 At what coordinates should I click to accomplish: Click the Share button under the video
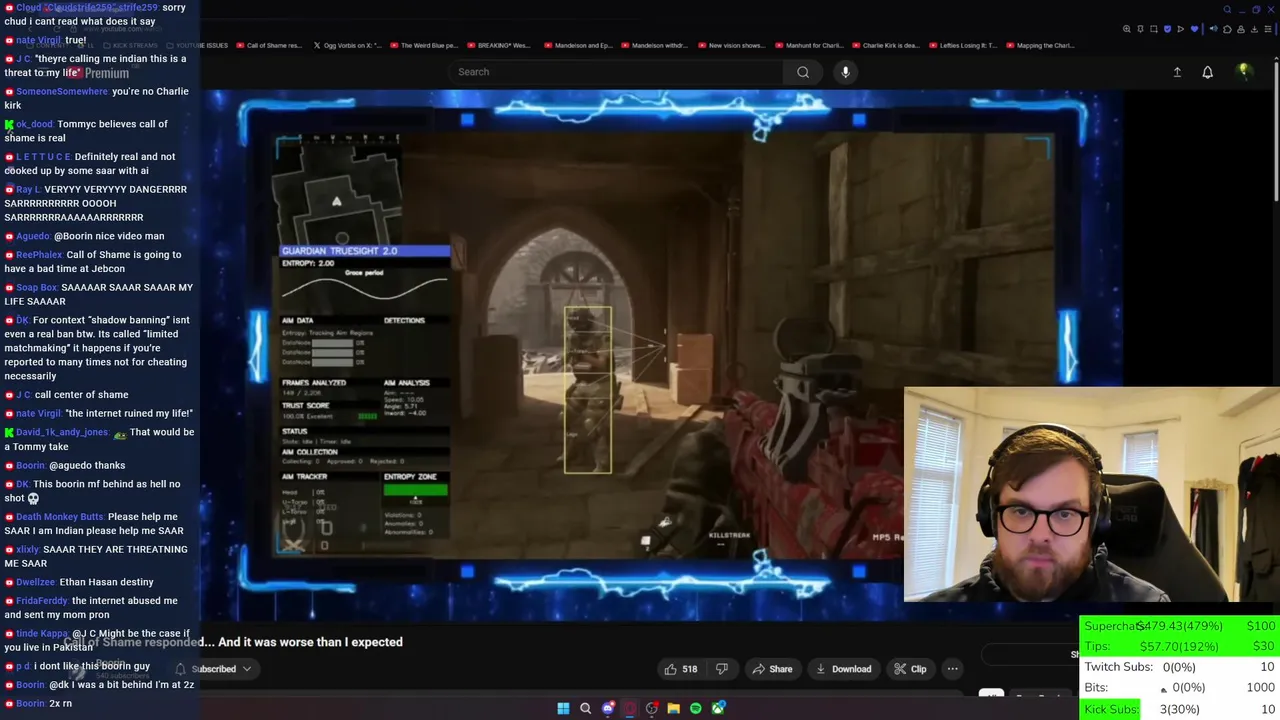coord(772,669)
